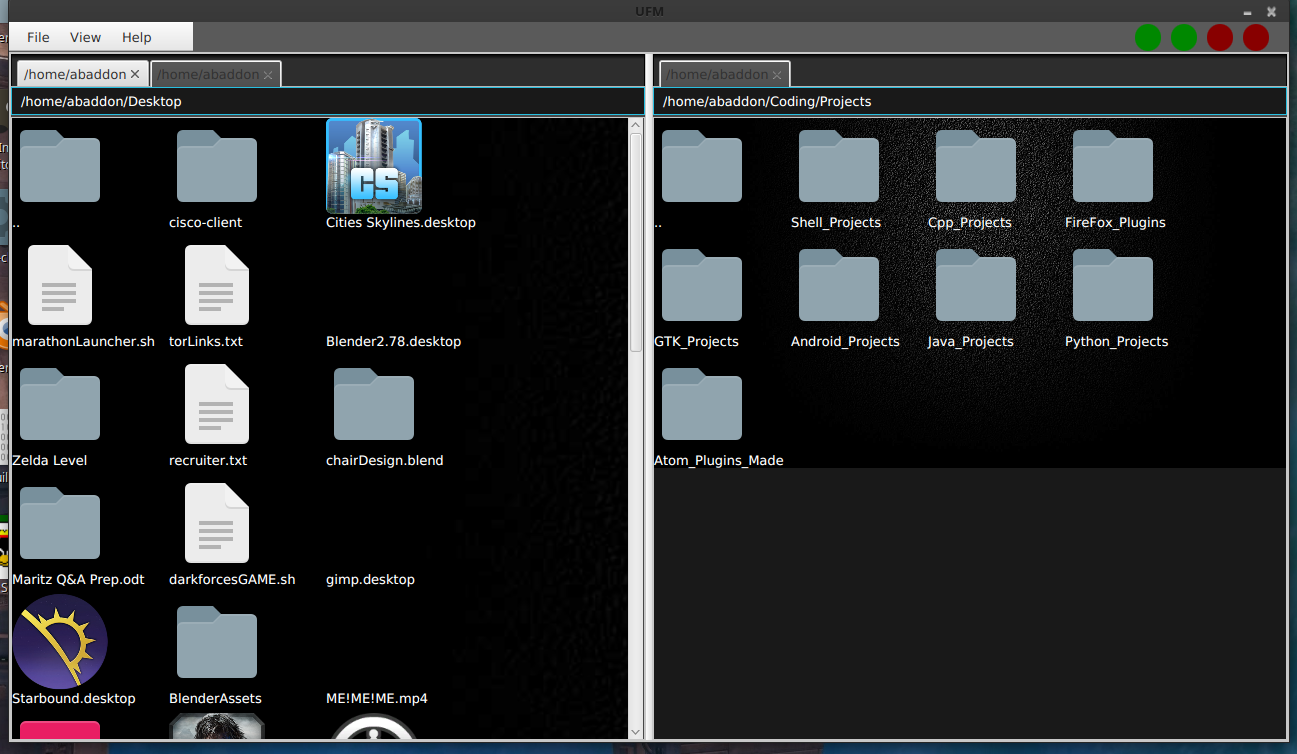Close the first /home/abaddon tab

tap(136, 74)
